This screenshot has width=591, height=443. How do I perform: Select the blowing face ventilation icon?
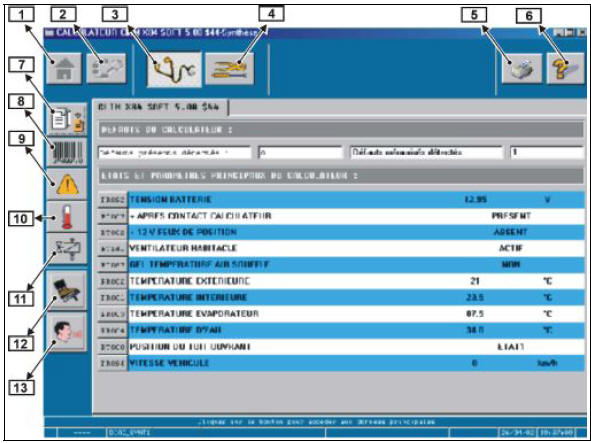(67, 332)
